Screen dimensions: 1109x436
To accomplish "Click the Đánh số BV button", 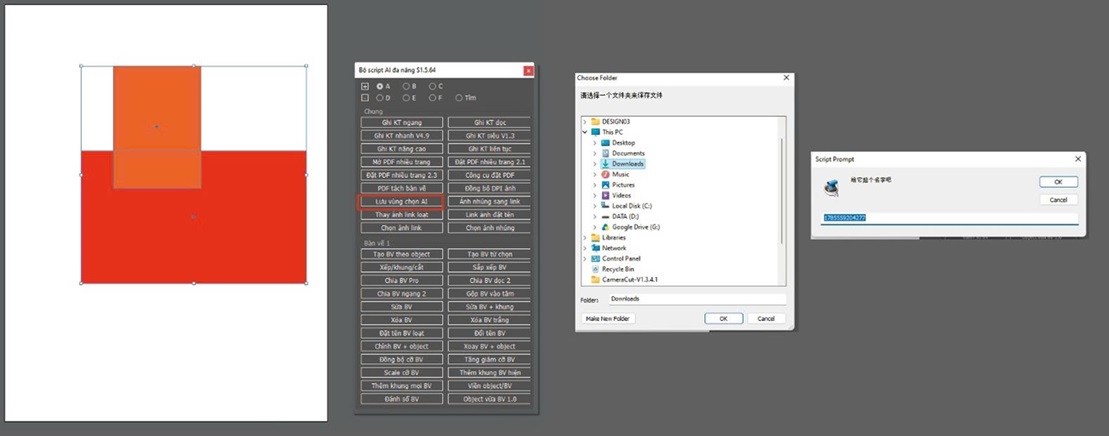I will [x=402, y=399].
